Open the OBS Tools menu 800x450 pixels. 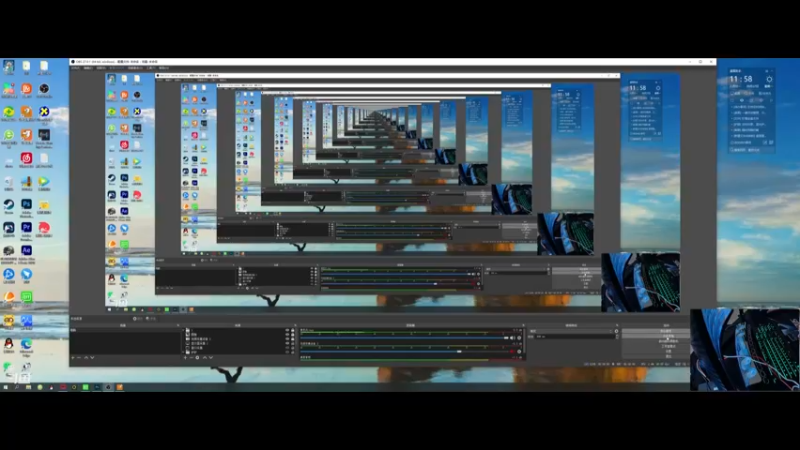pyautogui.click(x=151, y=68)
